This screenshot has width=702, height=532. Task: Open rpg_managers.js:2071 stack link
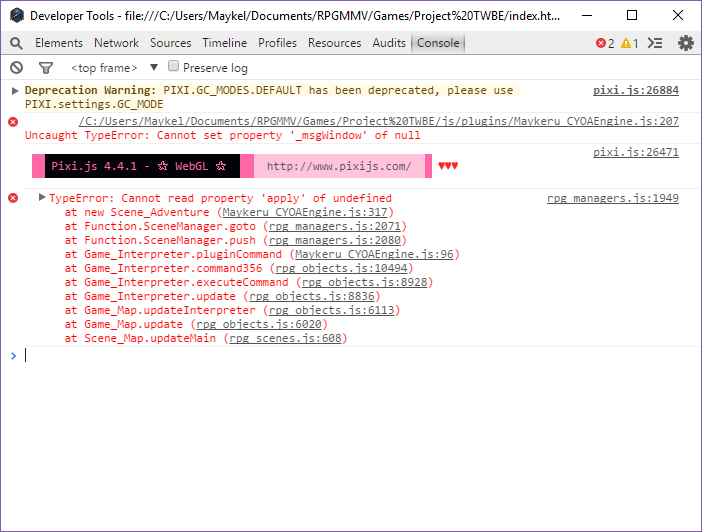point(334,226)
